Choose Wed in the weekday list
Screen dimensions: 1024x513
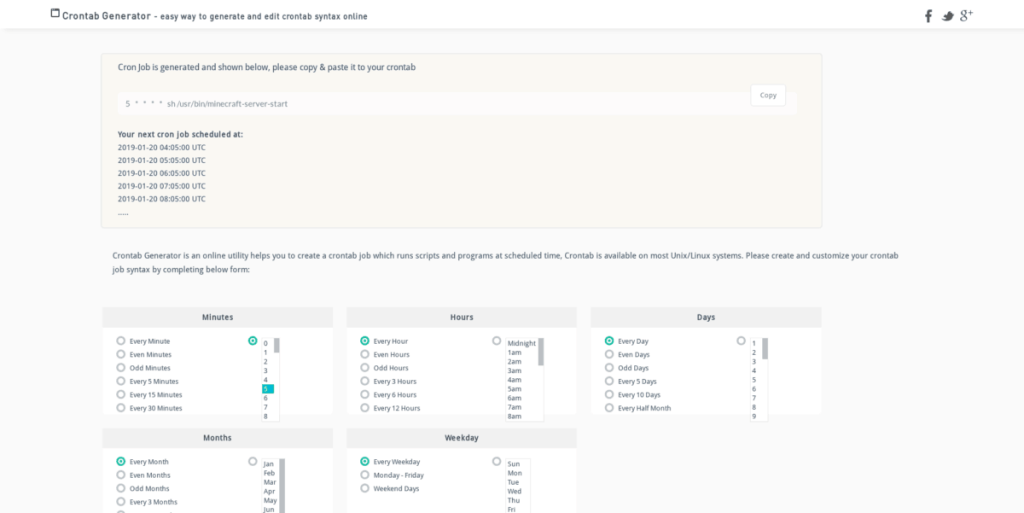[x=514, y=491]
